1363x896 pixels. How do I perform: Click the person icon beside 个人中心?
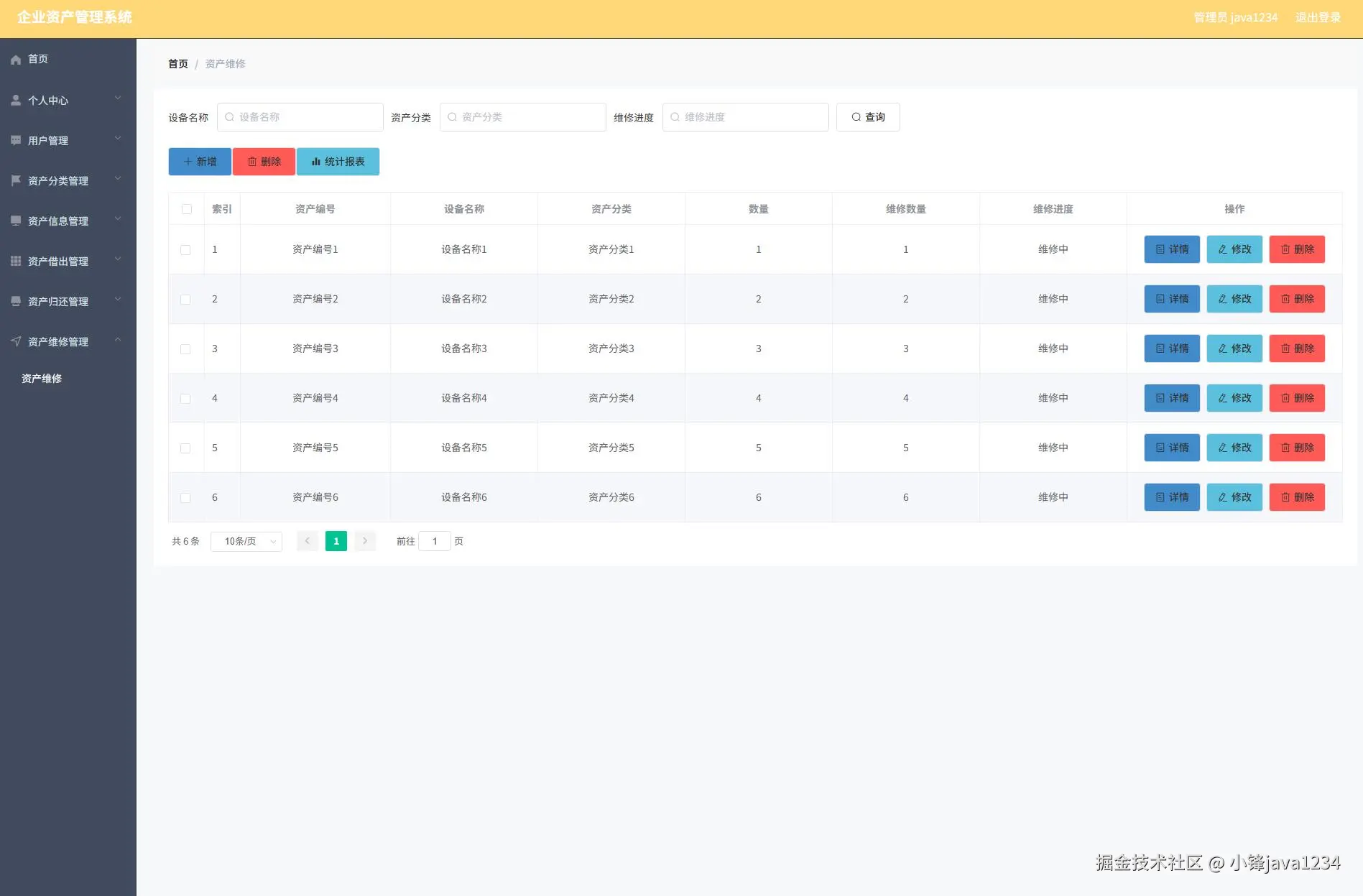click(x=16, y=101)
